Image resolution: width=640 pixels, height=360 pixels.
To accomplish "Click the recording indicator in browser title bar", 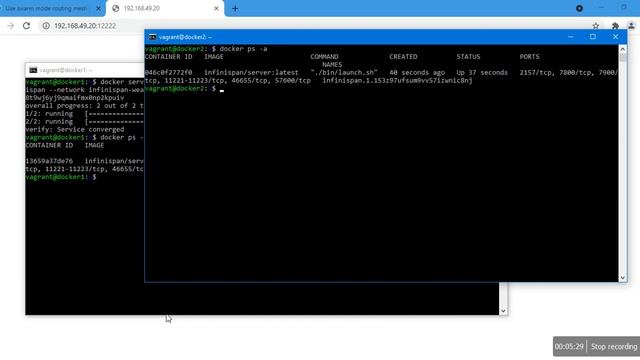I will pyautogui.click(x=579, y=8).
